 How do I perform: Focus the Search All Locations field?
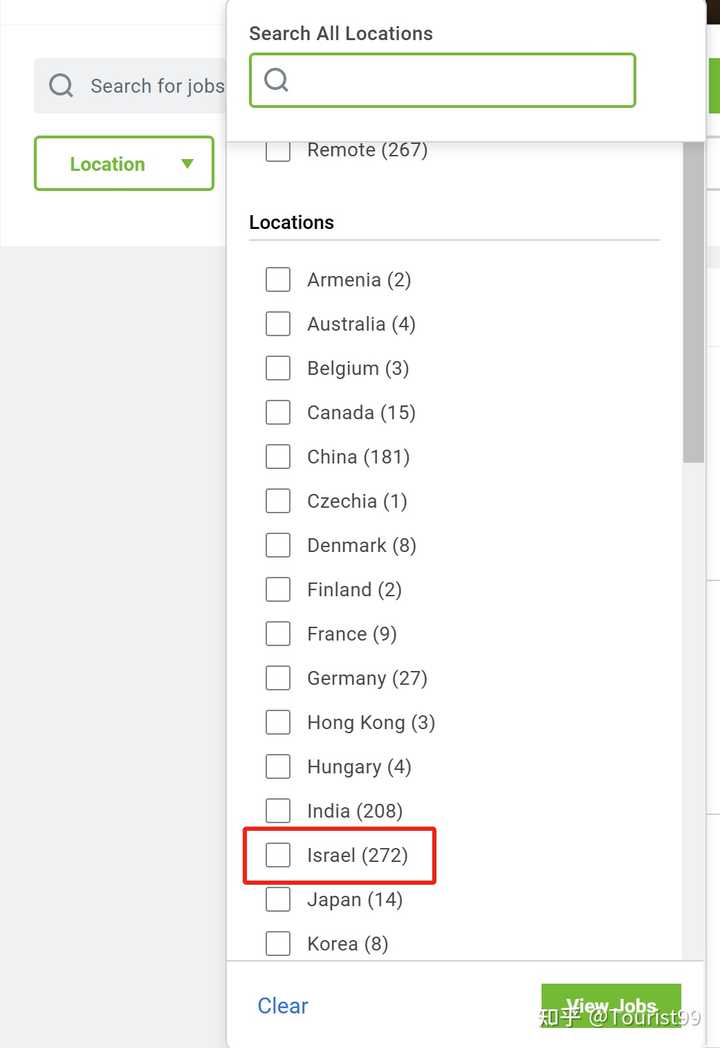(443, 80)
